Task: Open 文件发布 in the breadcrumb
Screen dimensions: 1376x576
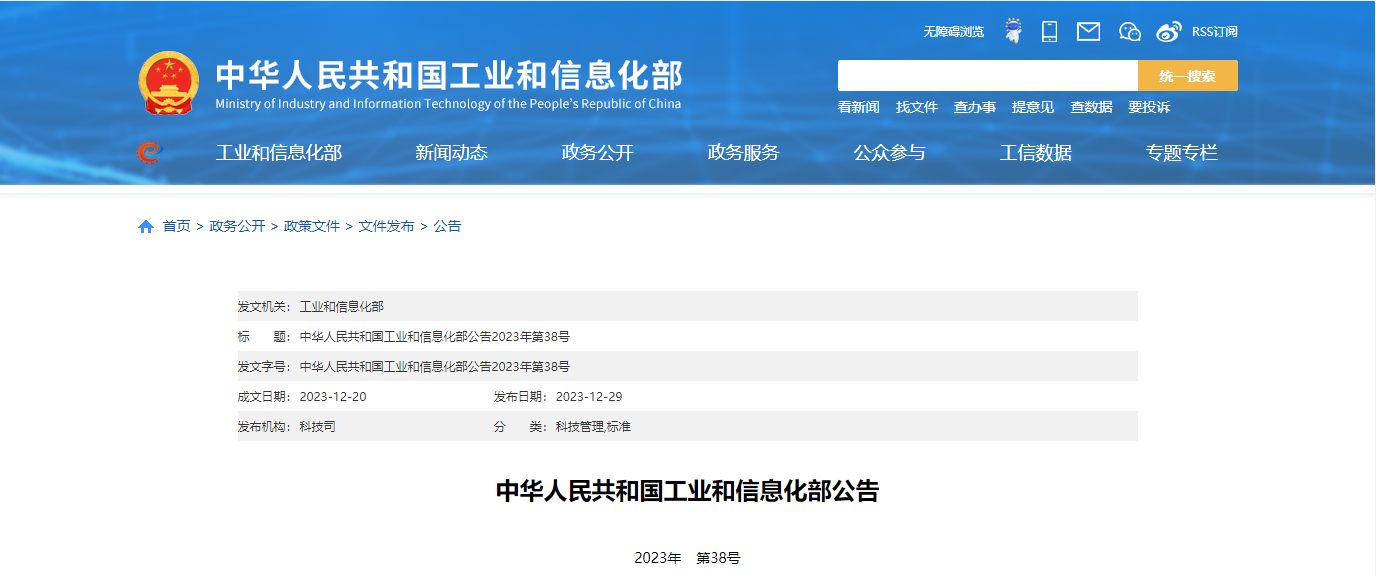Action: pyautogui.click(x=386, y=227)
